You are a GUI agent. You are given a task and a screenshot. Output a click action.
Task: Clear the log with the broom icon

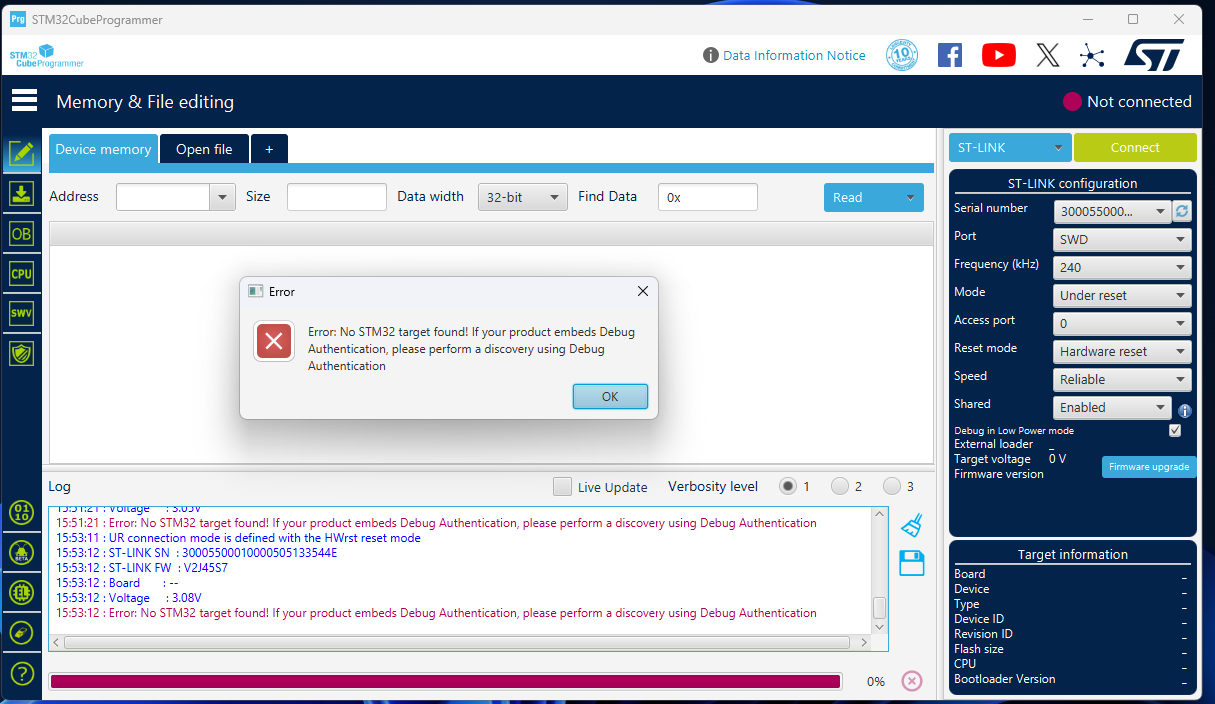[911, 524]
